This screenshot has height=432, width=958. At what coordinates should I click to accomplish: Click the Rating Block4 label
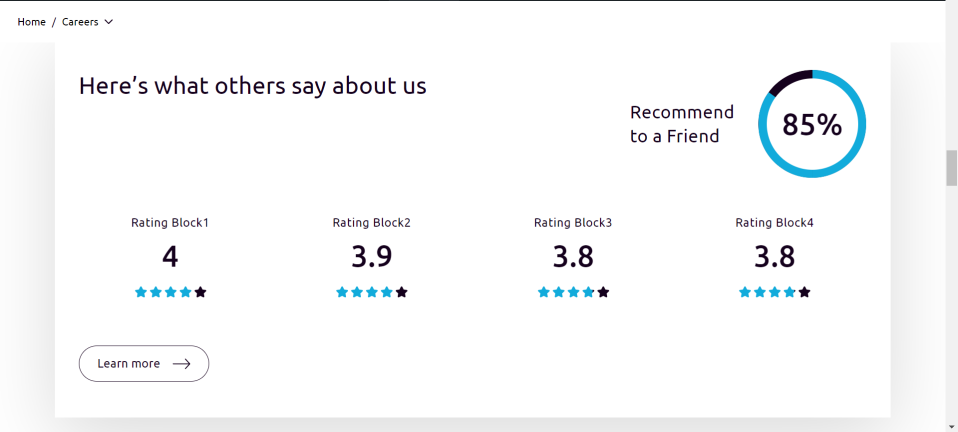pos(775,223)
